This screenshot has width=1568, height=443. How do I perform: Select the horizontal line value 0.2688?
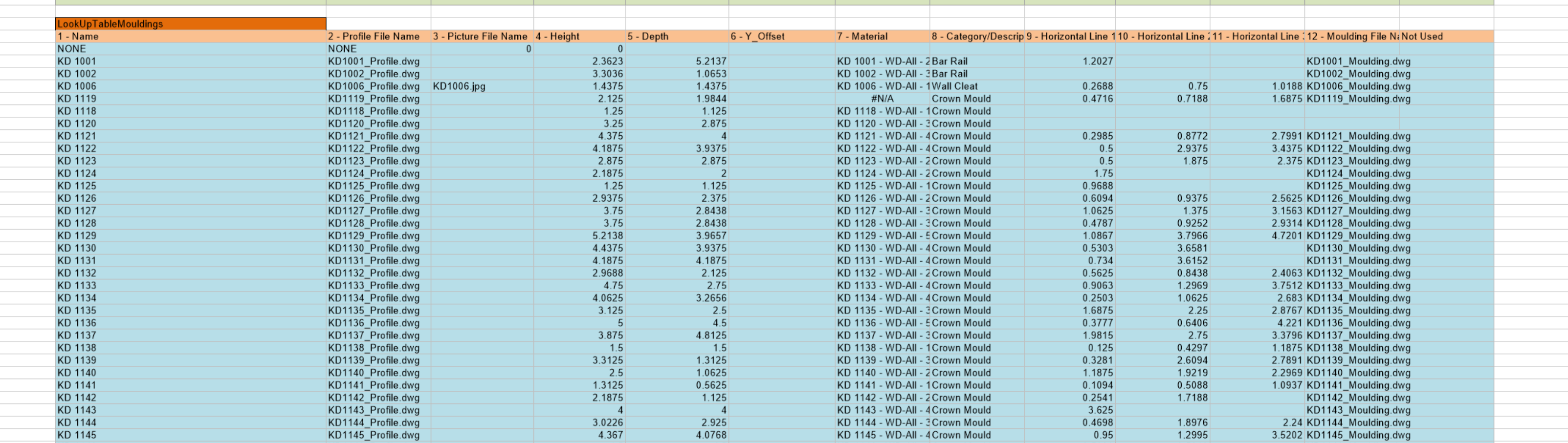(x=1070, y=86)
